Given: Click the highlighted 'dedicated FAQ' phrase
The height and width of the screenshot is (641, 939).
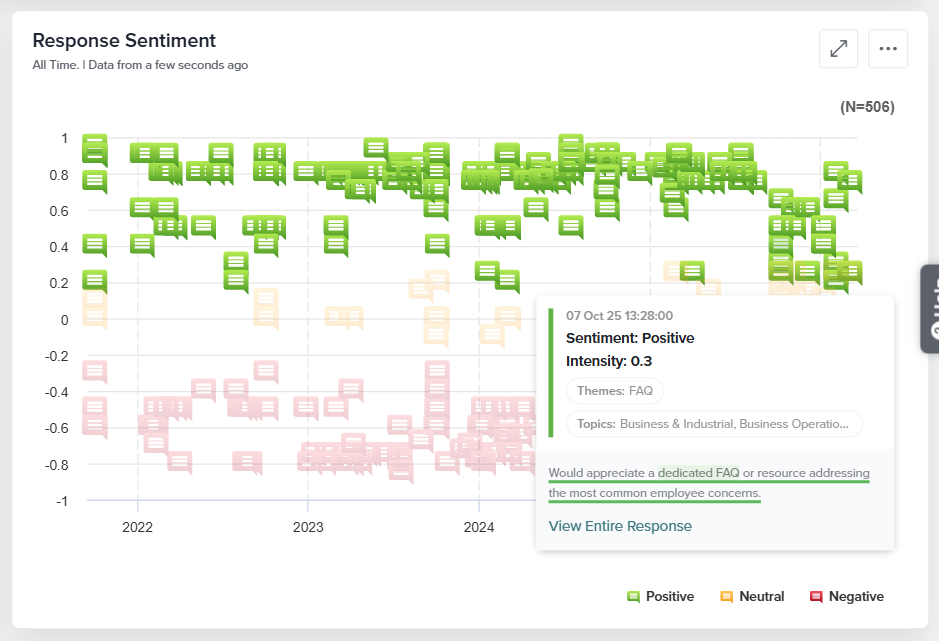Looking at the screenshot, I should point(698,473).
